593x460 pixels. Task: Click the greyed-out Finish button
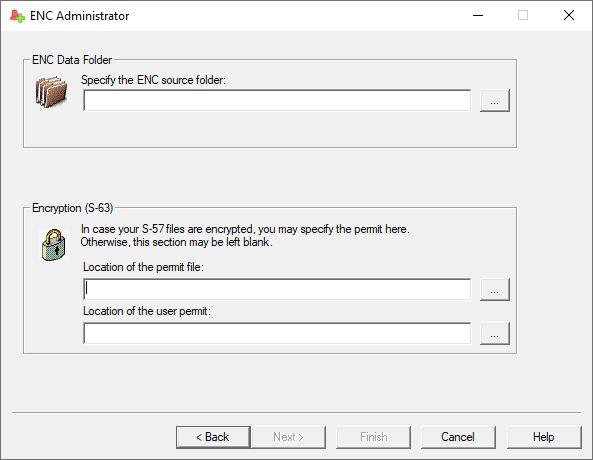374,437
